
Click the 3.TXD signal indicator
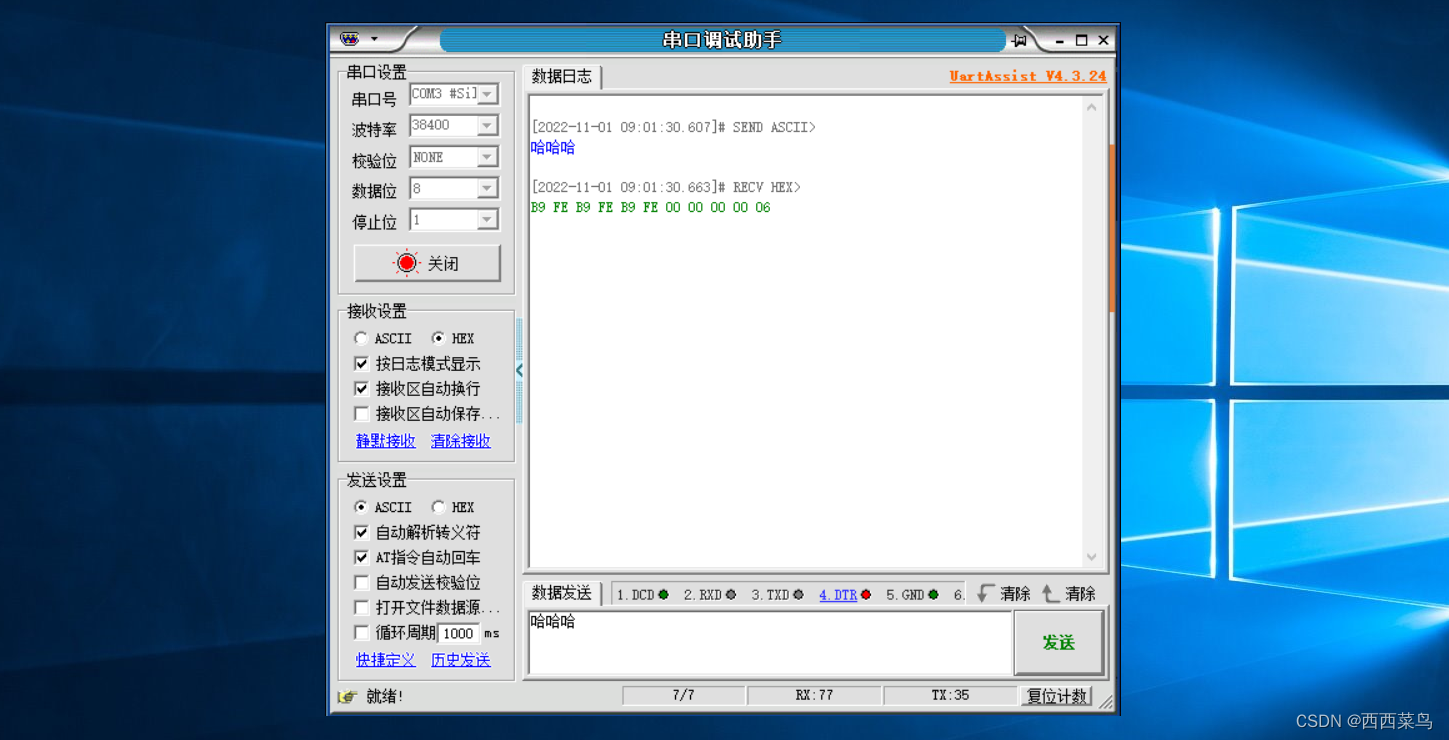point(777,594)
